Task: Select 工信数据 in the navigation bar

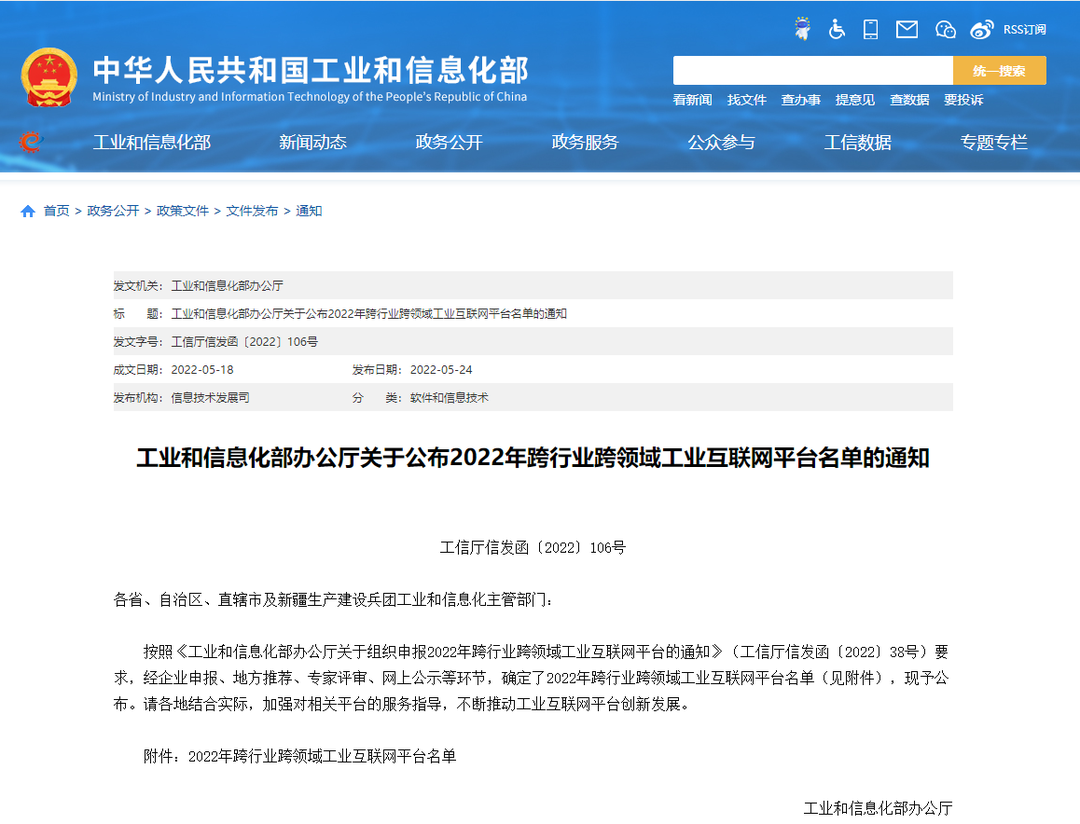Action: (x=857, y=143)
